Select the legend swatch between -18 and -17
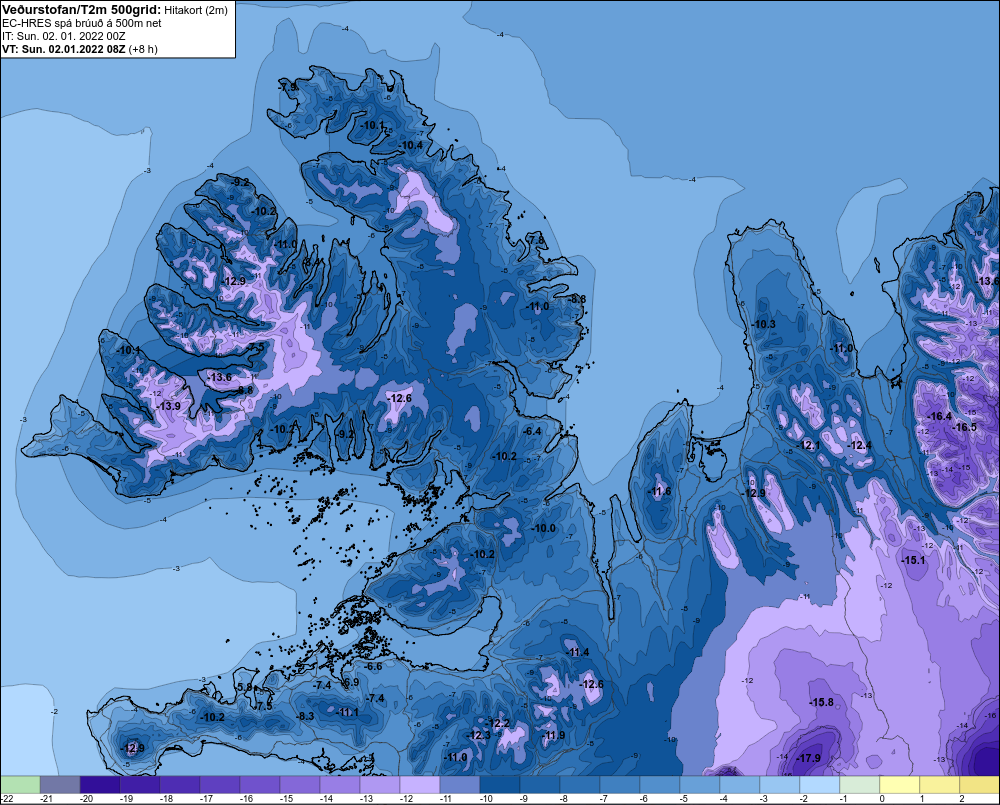Screen dimensions: 1000x805 click(x=180, y=785)
